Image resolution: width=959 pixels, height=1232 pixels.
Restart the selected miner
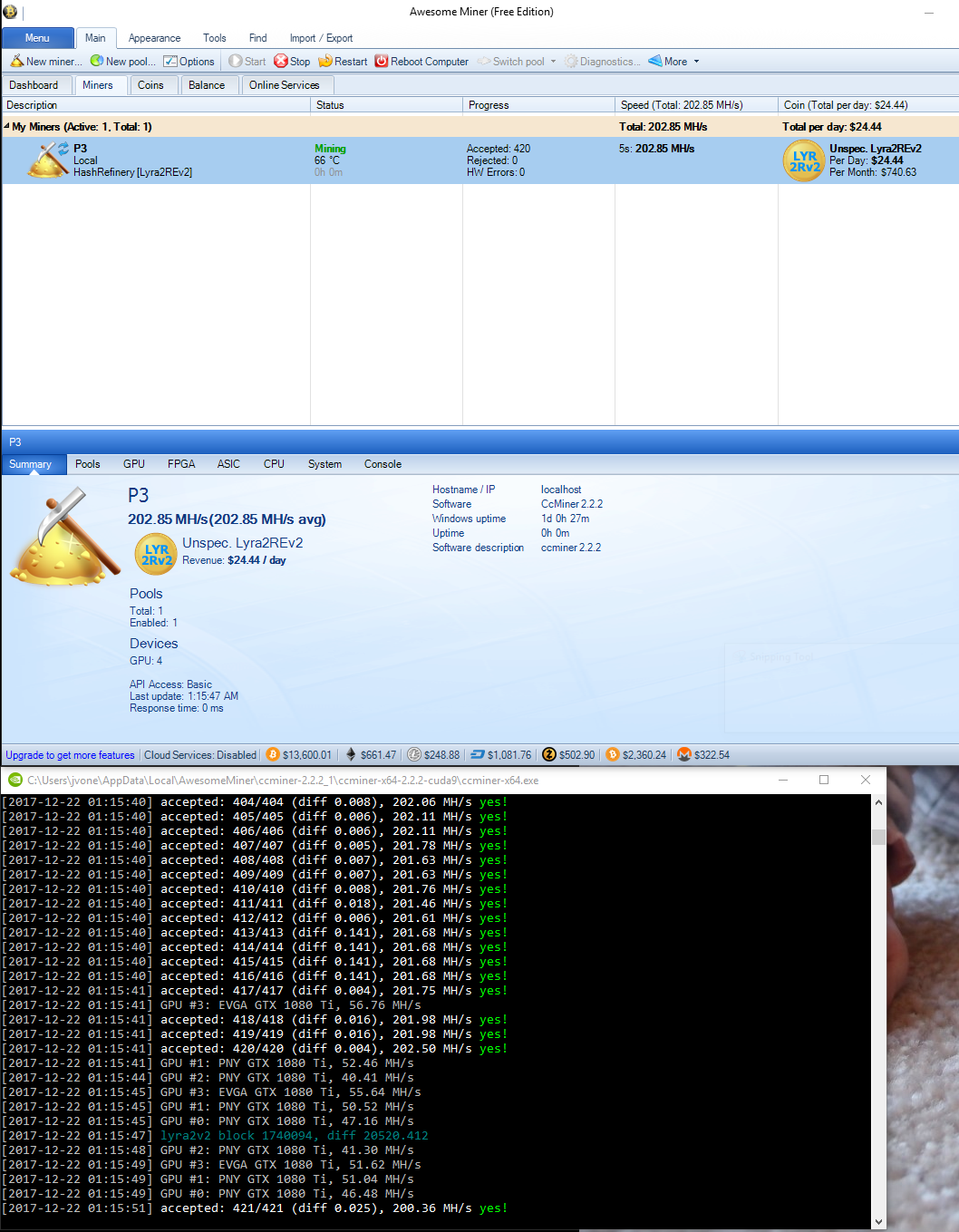click(343, 62)
